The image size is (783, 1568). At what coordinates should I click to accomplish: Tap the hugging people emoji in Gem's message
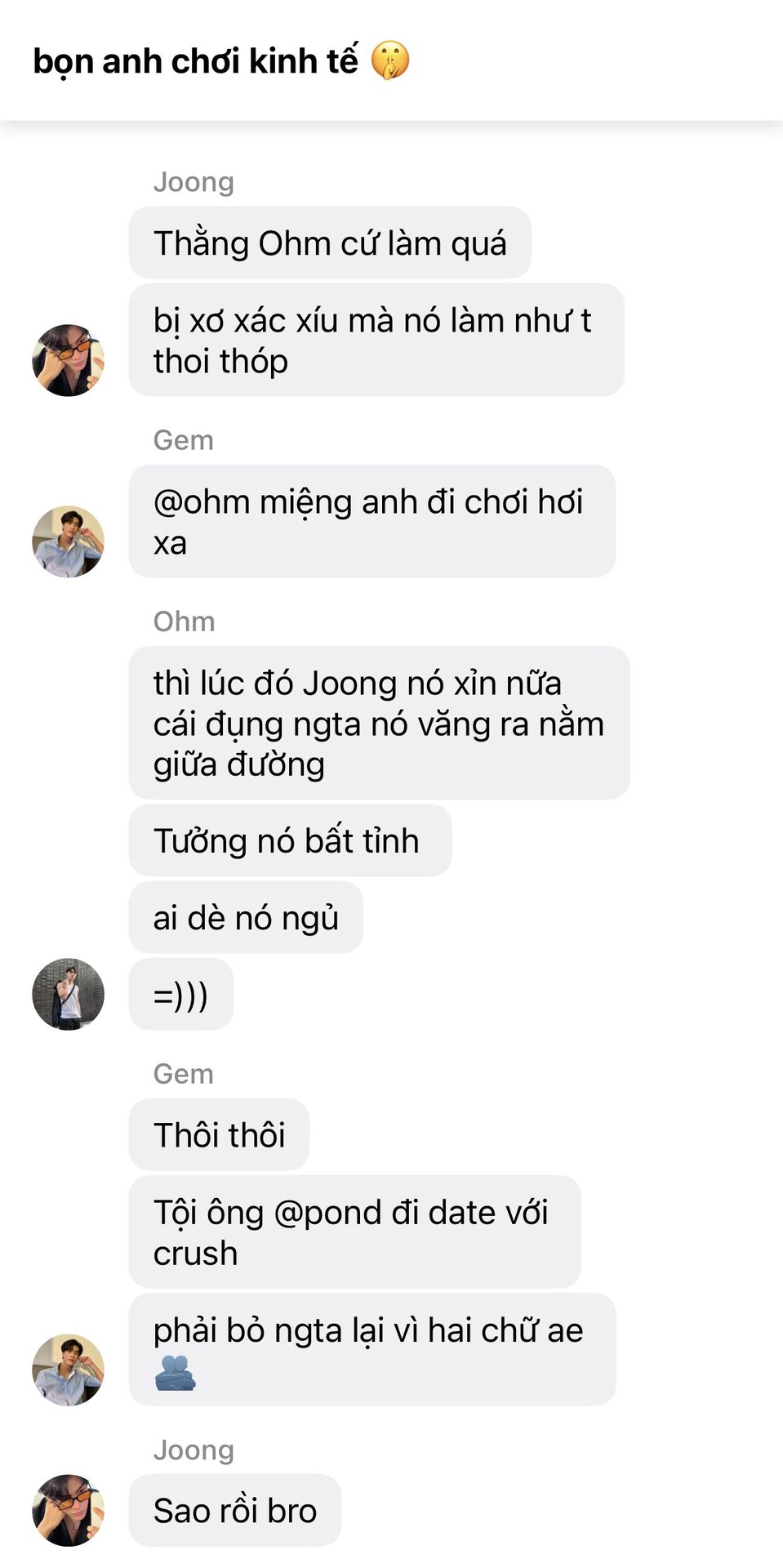175,1373
